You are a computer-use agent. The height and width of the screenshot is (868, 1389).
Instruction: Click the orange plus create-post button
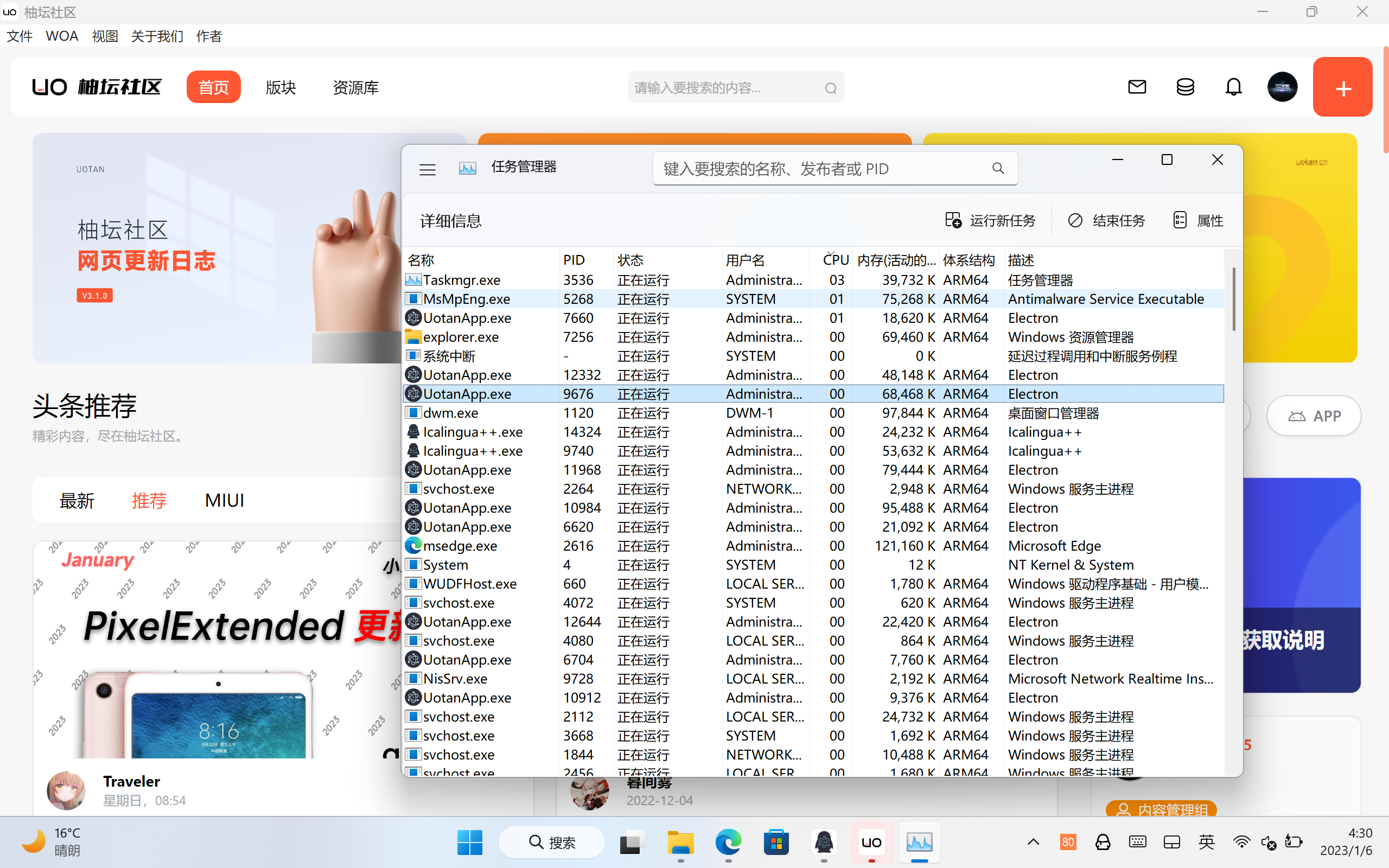pos(1342,87)
